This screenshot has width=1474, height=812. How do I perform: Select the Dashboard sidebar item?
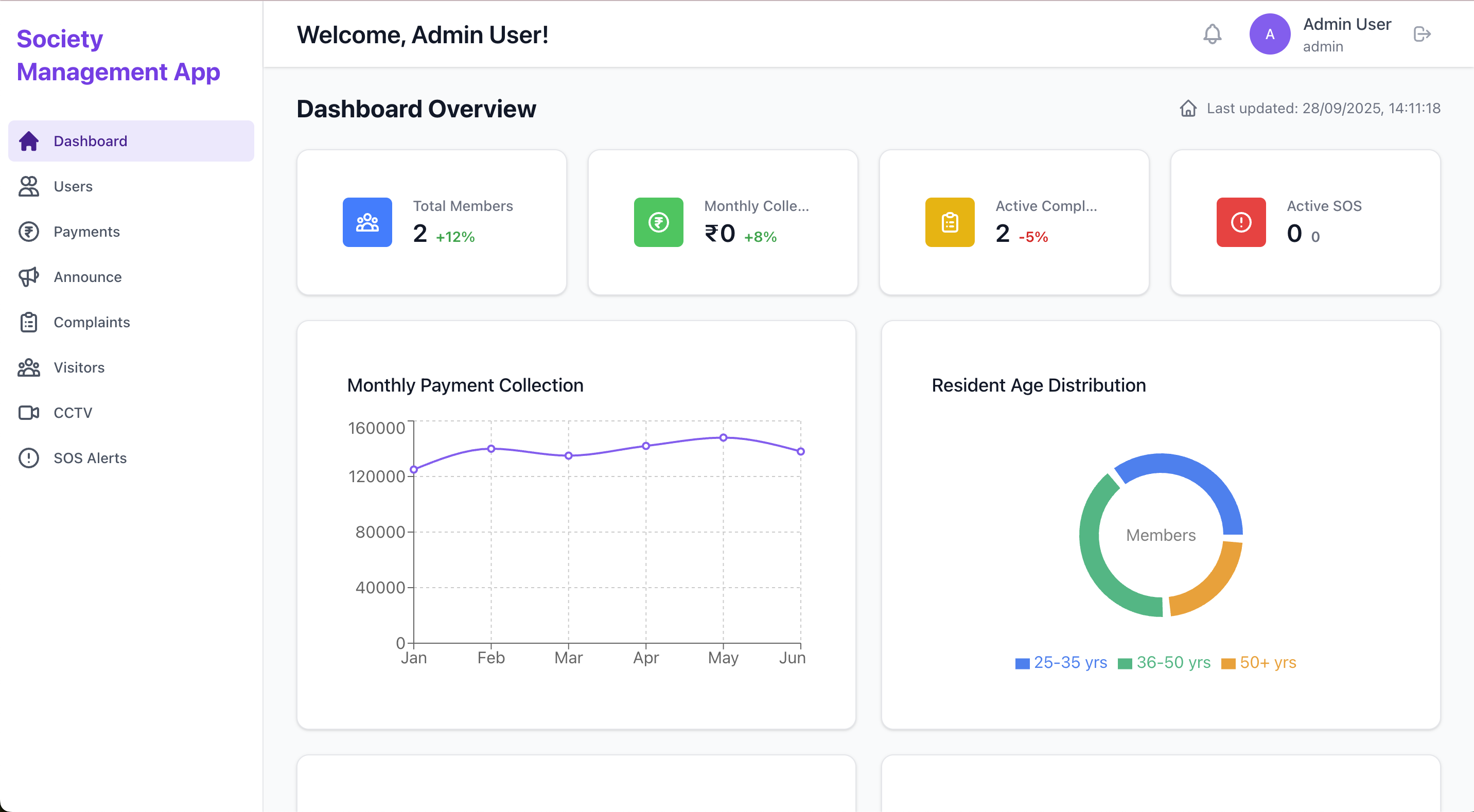coord(90,142)
